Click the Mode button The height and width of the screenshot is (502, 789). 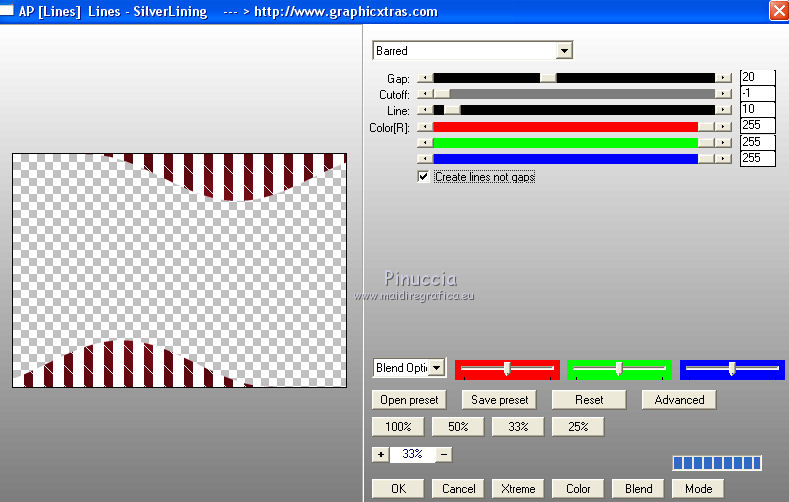click(698, 488)
